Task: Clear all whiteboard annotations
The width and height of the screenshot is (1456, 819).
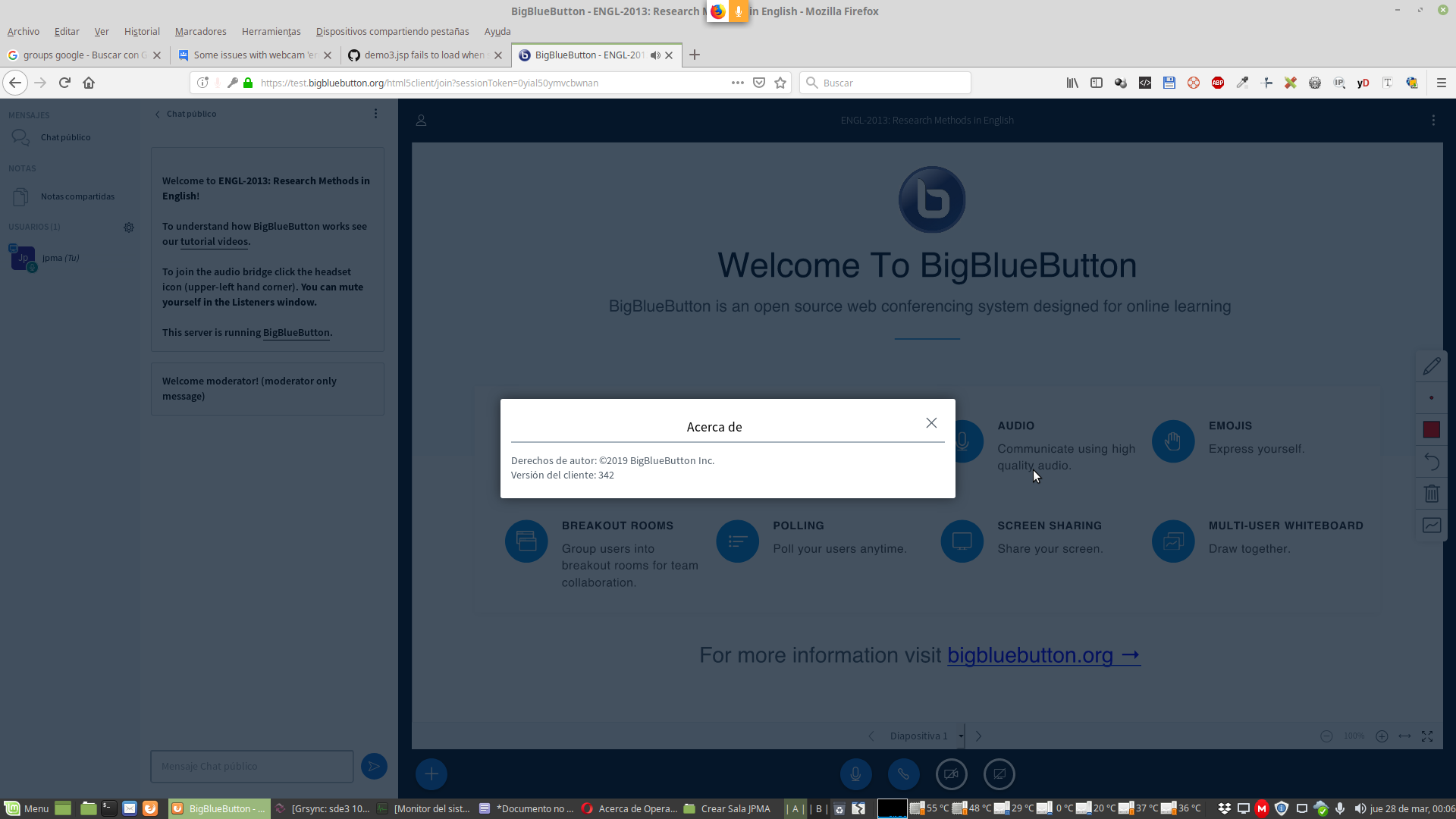Action: click(1432, 493)
